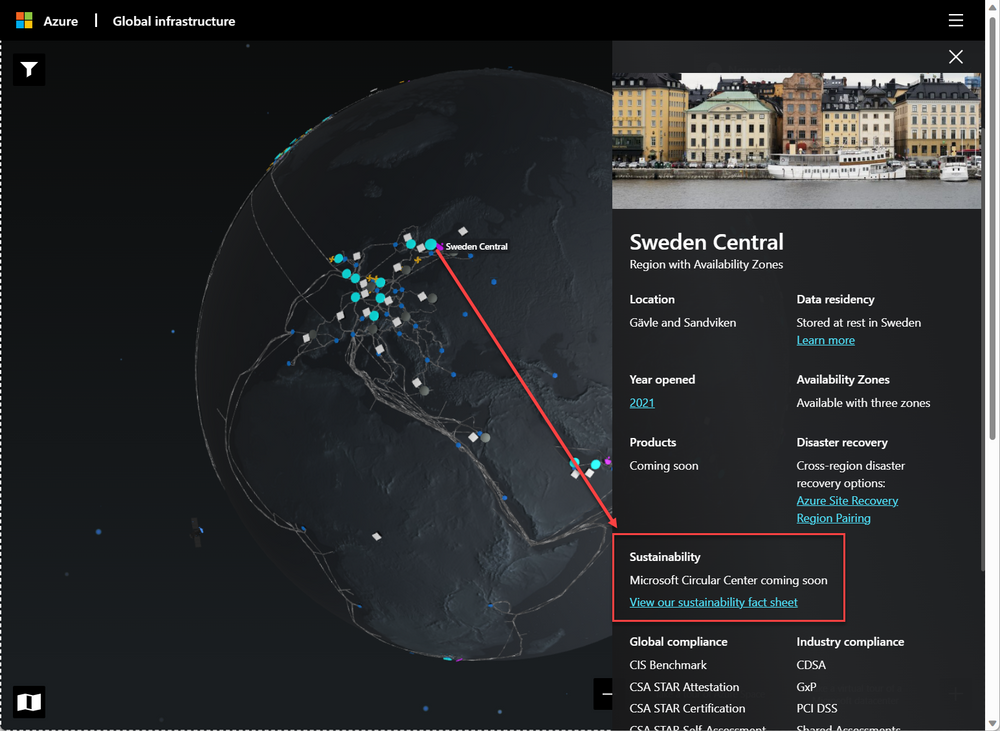This screenshot has height=731, width=1000.
Task: Click the map legend icon at bottom left
Action: (x=28, y=702)
